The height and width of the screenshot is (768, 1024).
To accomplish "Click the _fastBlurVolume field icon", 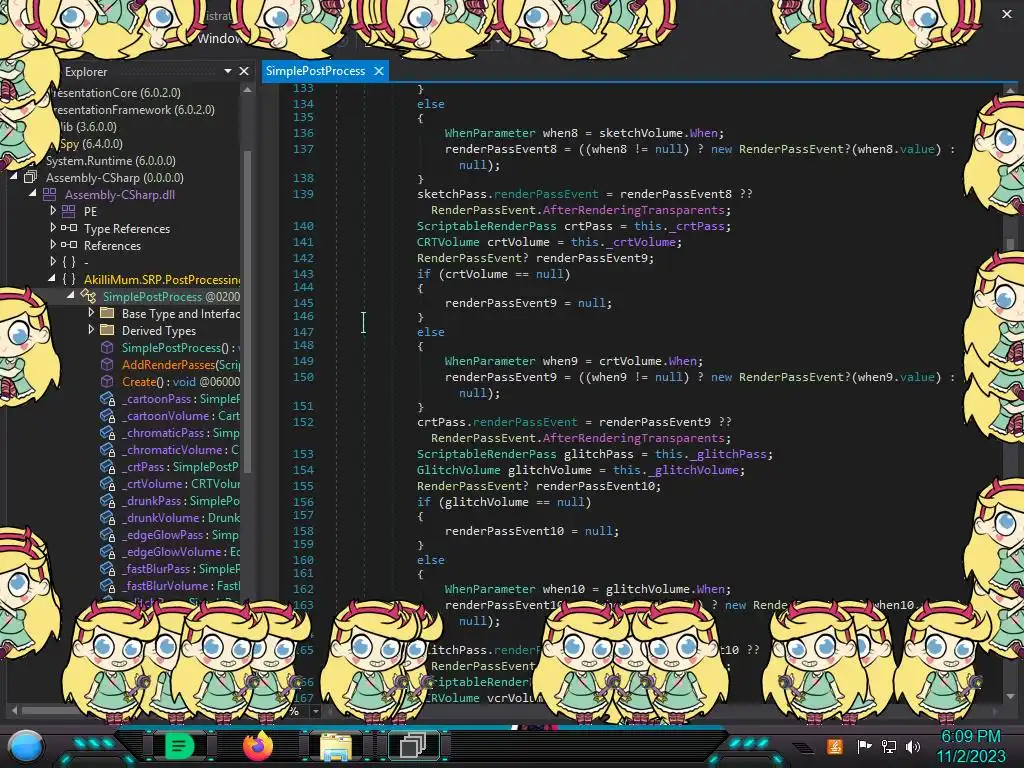I will click(x=107, y=586).
